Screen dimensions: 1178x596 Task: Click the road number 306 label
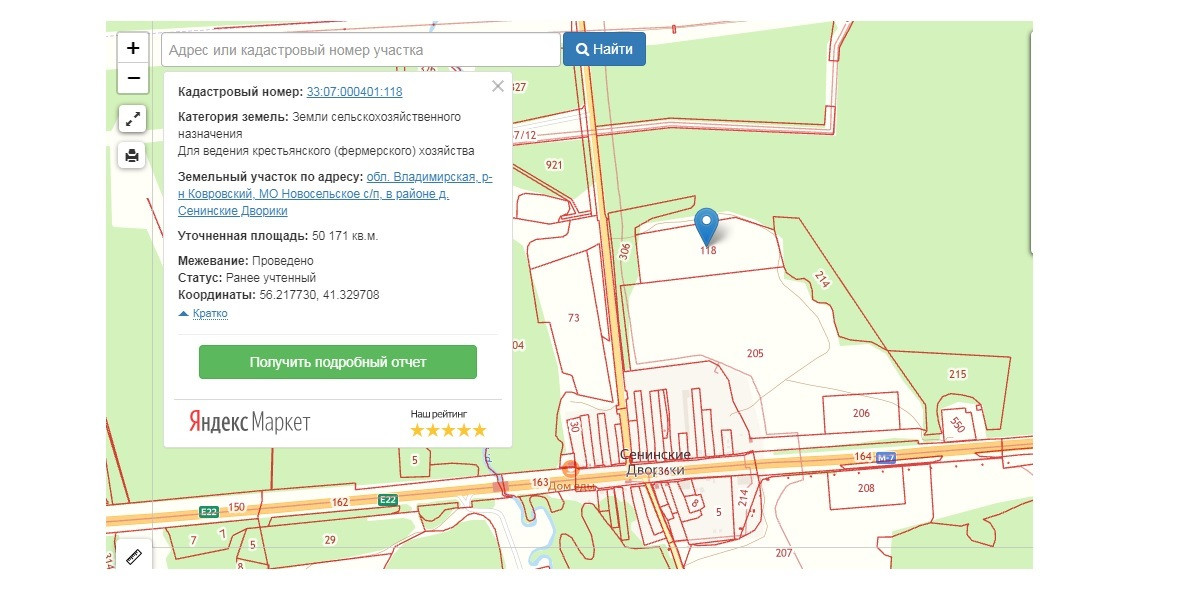click(x=624, y=252)
